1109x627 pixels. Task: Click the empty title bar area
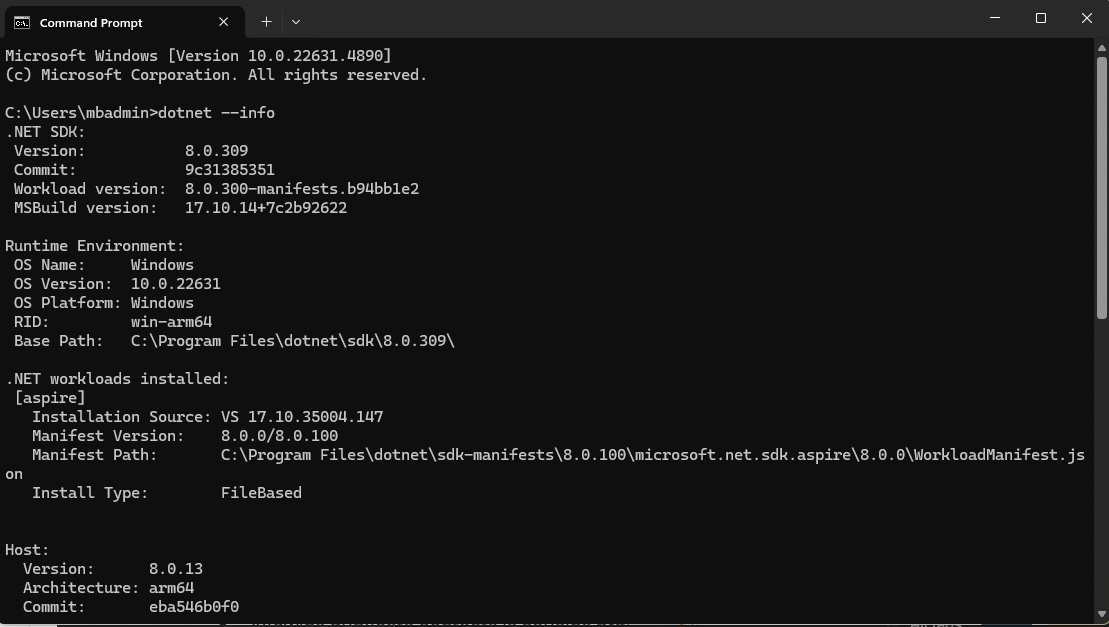(x=637, y=18)
